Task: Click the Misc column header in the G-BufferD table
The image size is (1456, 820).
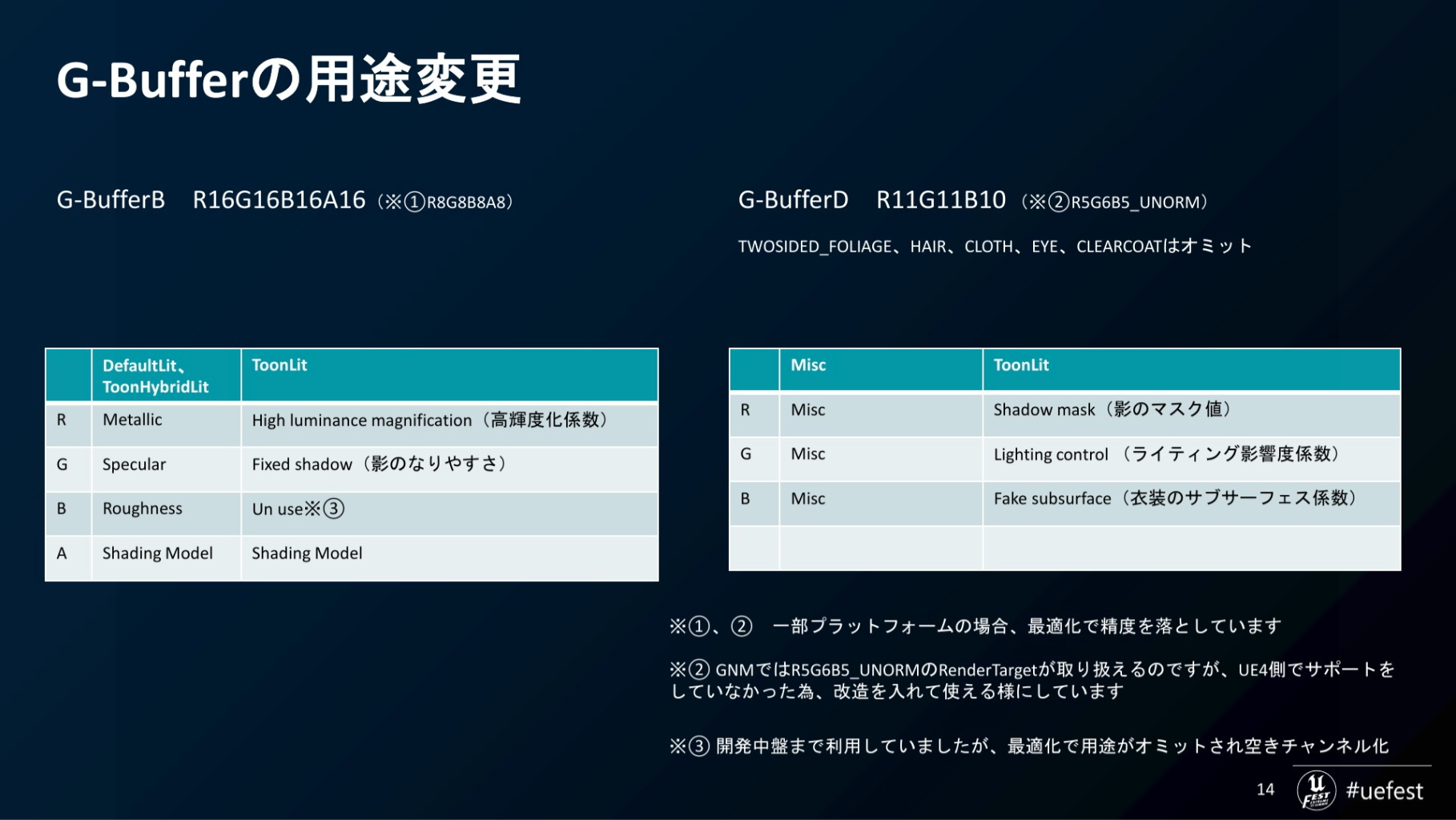Action: point(808,365)
